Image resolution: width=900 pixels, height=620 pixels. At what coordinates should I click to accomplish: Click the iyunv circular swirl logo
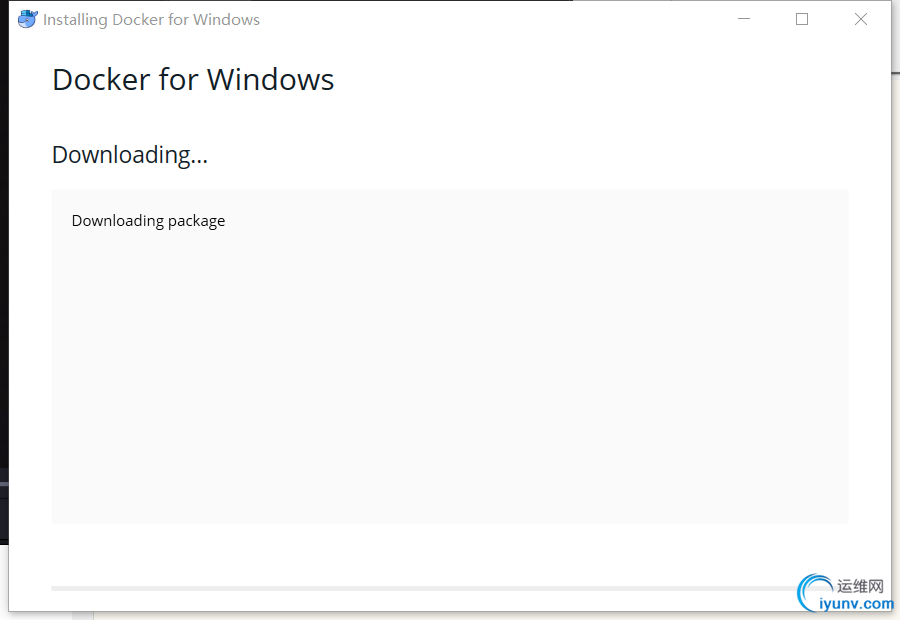pyautogui.click(x=814, y=592)
